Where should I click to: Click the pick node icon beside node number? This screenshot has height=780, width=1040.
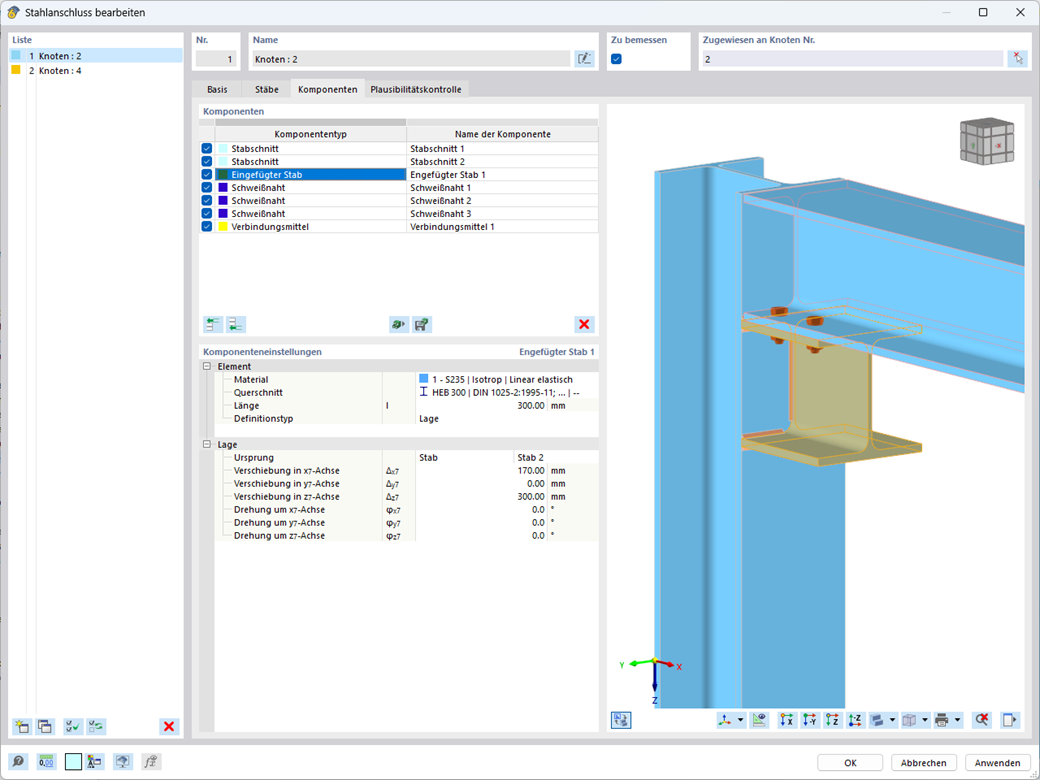[1017, 59]
